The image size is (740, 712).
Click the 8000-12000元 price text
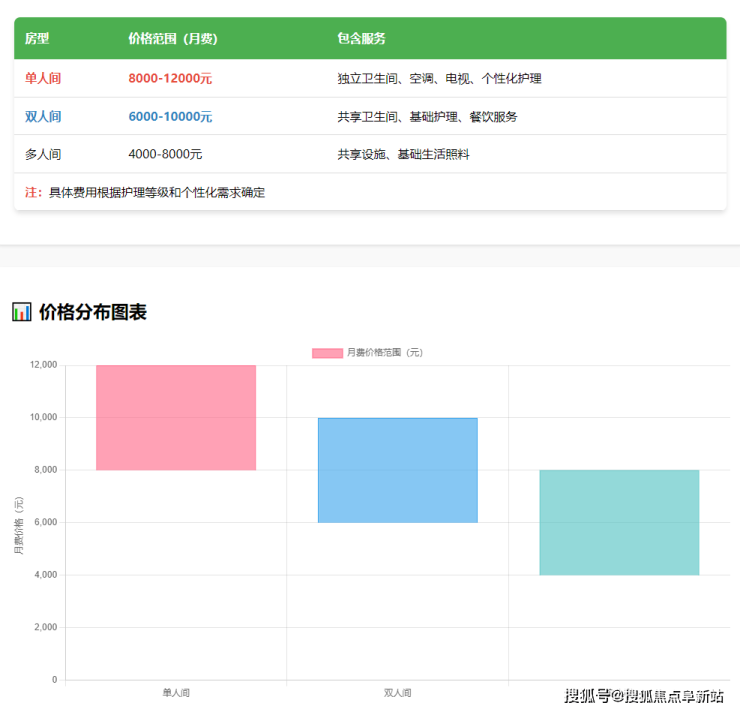(170, 78)
